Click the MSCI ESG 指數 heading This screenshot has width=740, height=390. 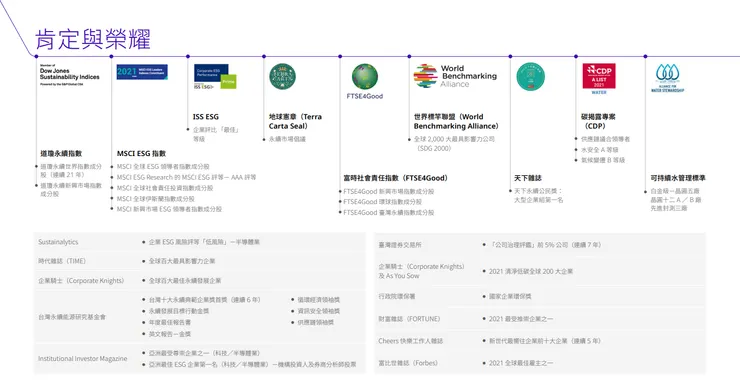pos(141,153)
